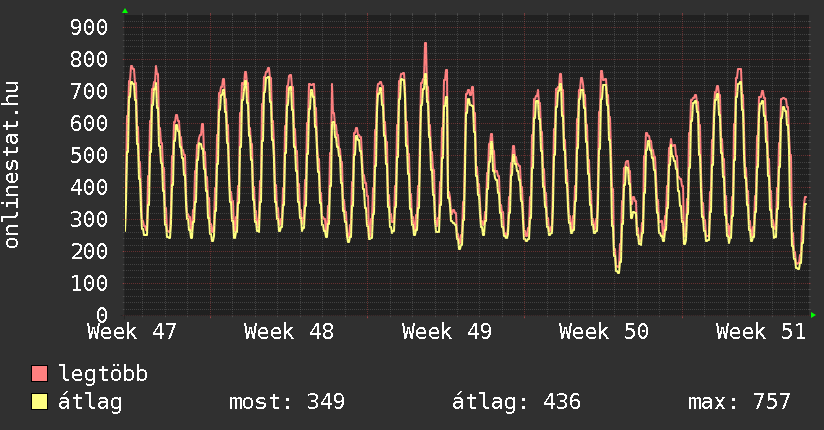Click the 'most: 349' statistic
Image resolution: width=824 pixels, height=430 pixels.
[287, 402]
